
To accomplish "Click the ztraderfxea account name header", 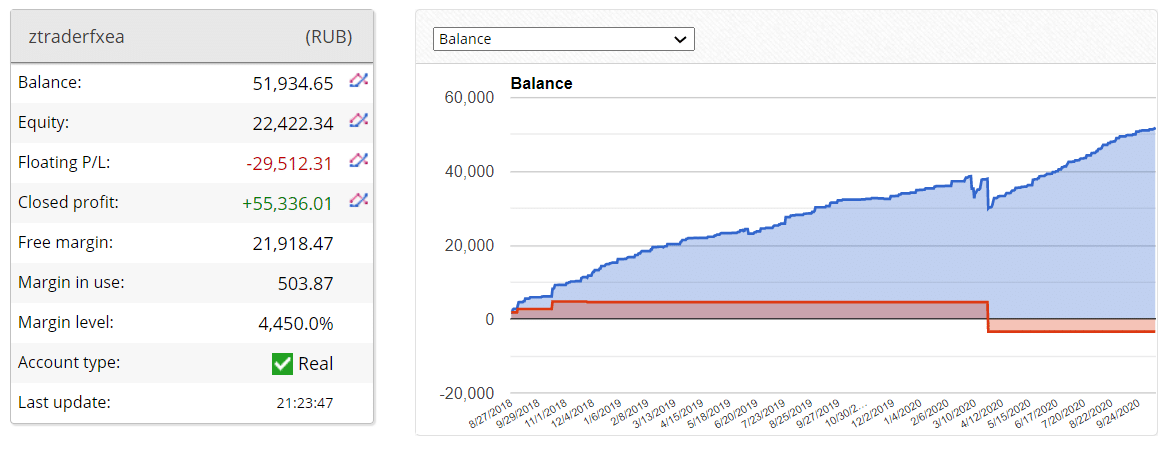I will 72,37.
